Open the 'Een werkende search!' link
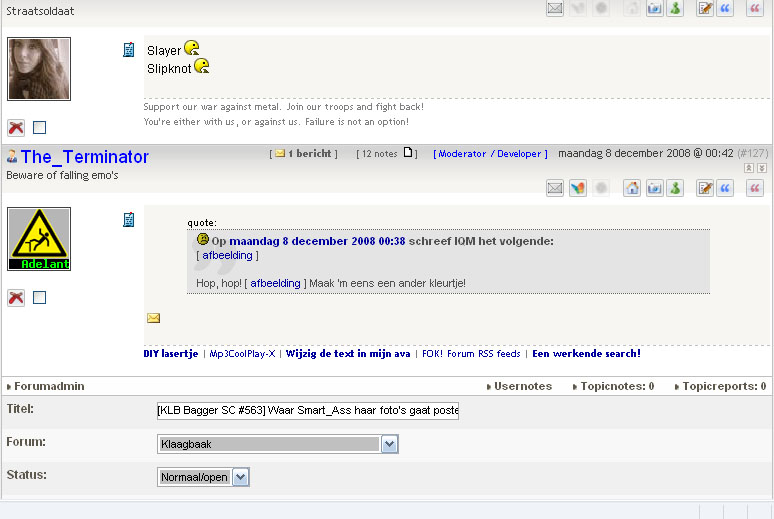The height and width of the screenshot is (519, 774). click(586, 354)
